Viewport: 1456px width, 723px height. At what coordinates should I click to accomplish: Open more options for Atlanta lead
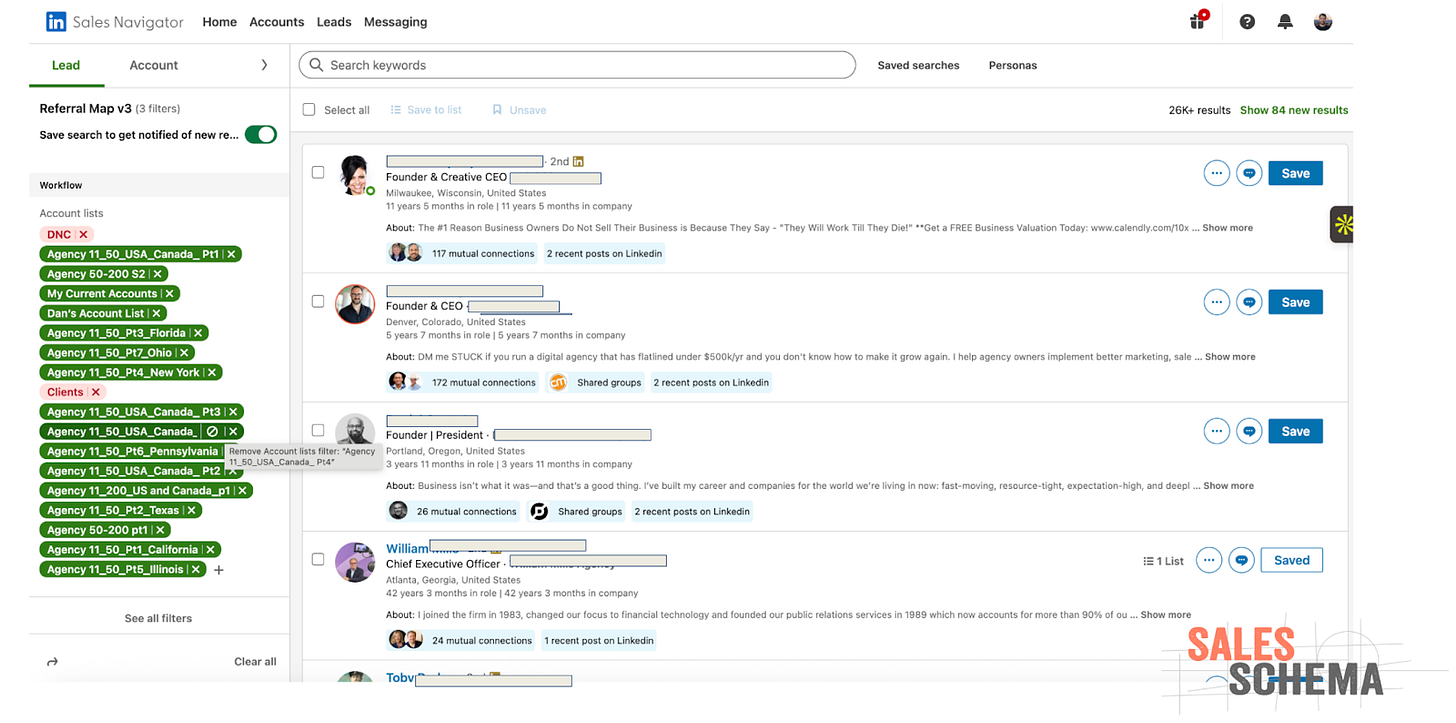[x=1209, y=560]
